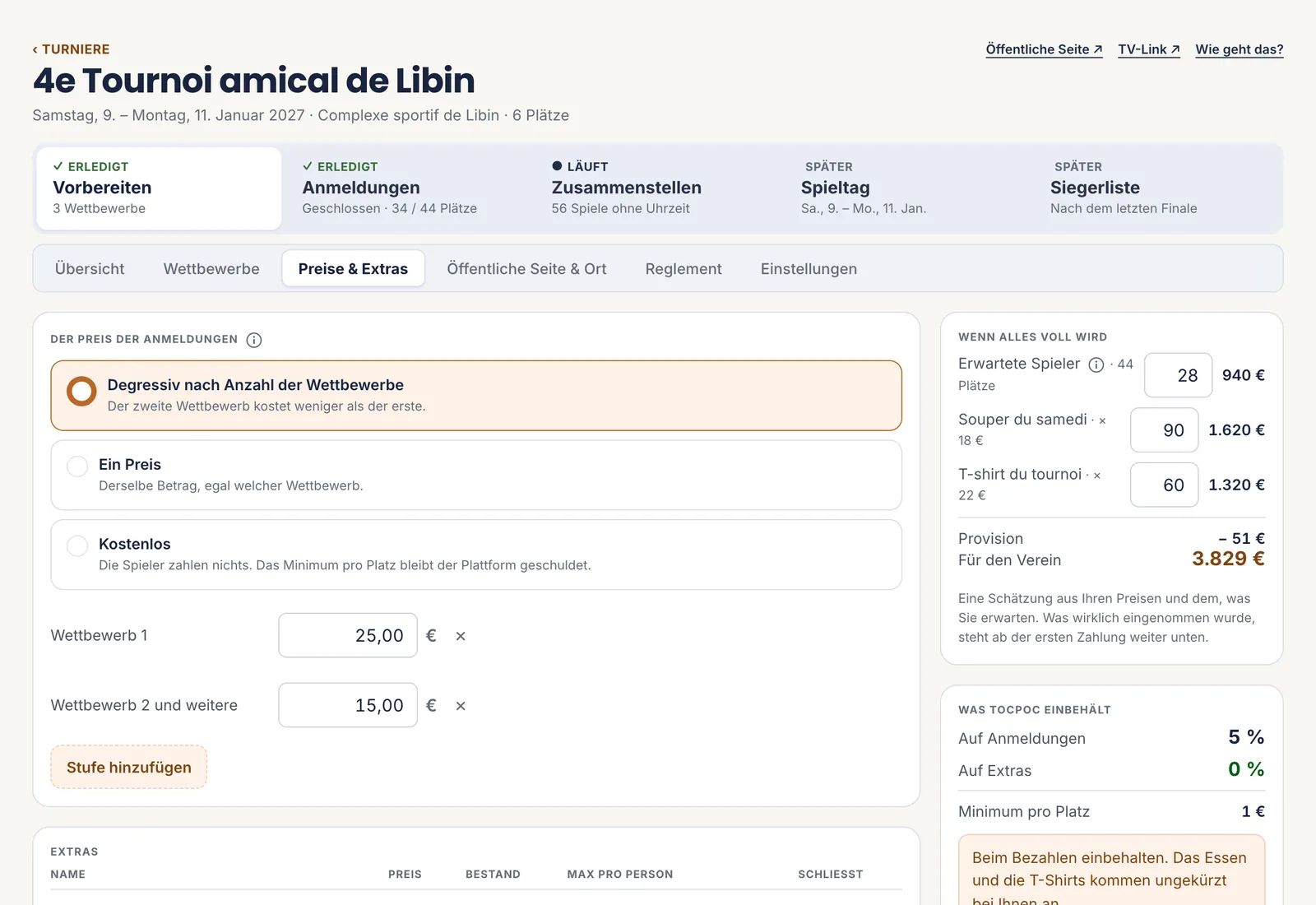Viewport: 1316px width, 905px height.
Task: Open the 'Wie geht das?' help link
Action: pyautogui.click(x=1239, y=49)
